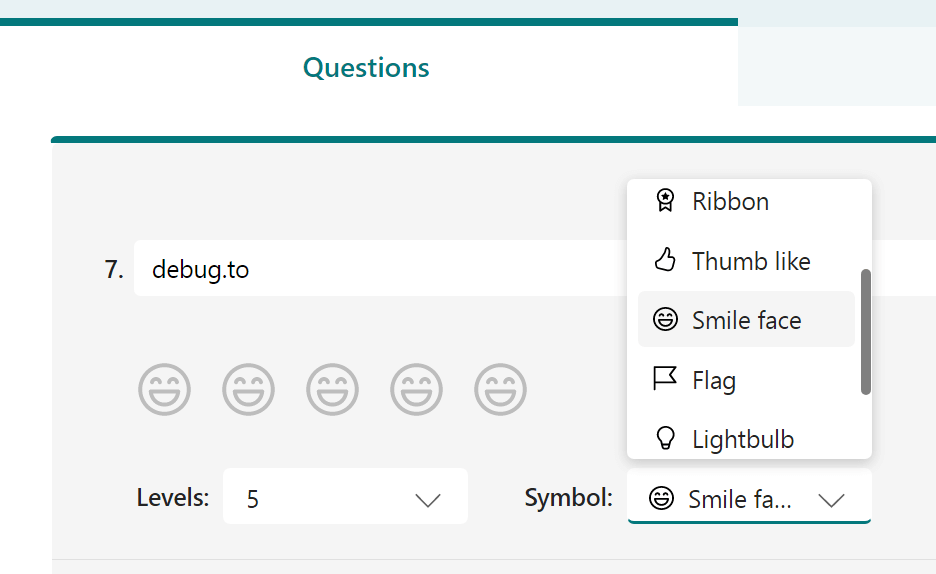Open the Levels dropdown showing 5
Viewport: 936px width, 574px height.
point(345,497)
